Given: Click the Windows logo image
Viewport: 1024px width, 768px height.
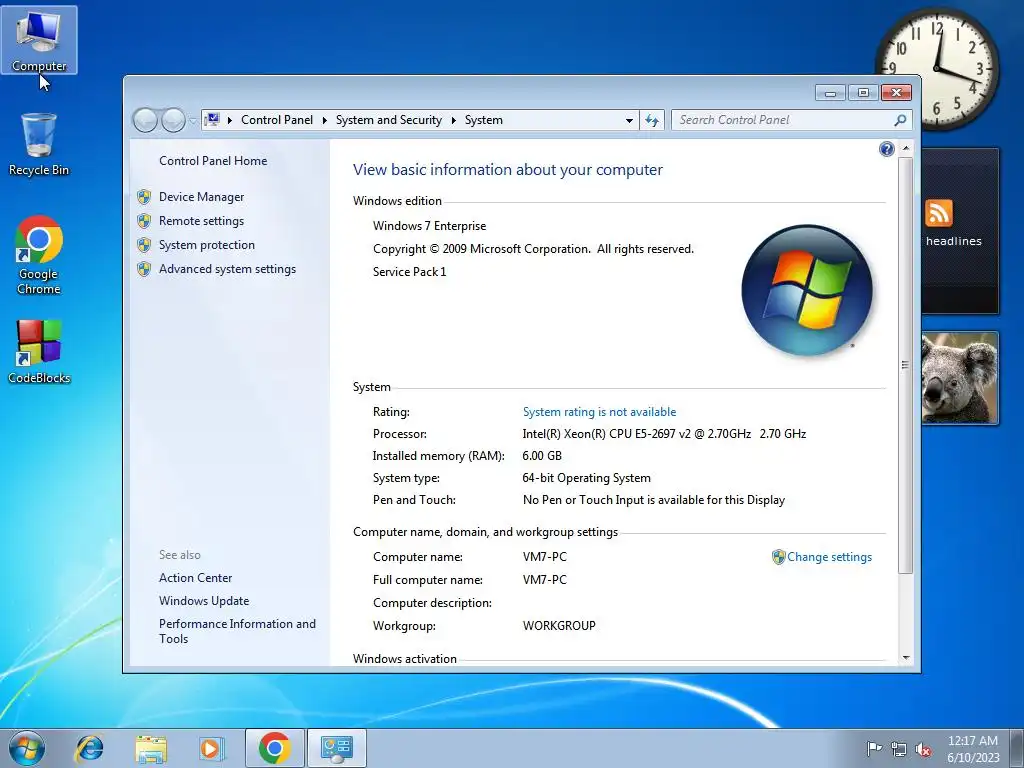Looking at the screenshot, I should pyautogui.click(x=807, y=291).
